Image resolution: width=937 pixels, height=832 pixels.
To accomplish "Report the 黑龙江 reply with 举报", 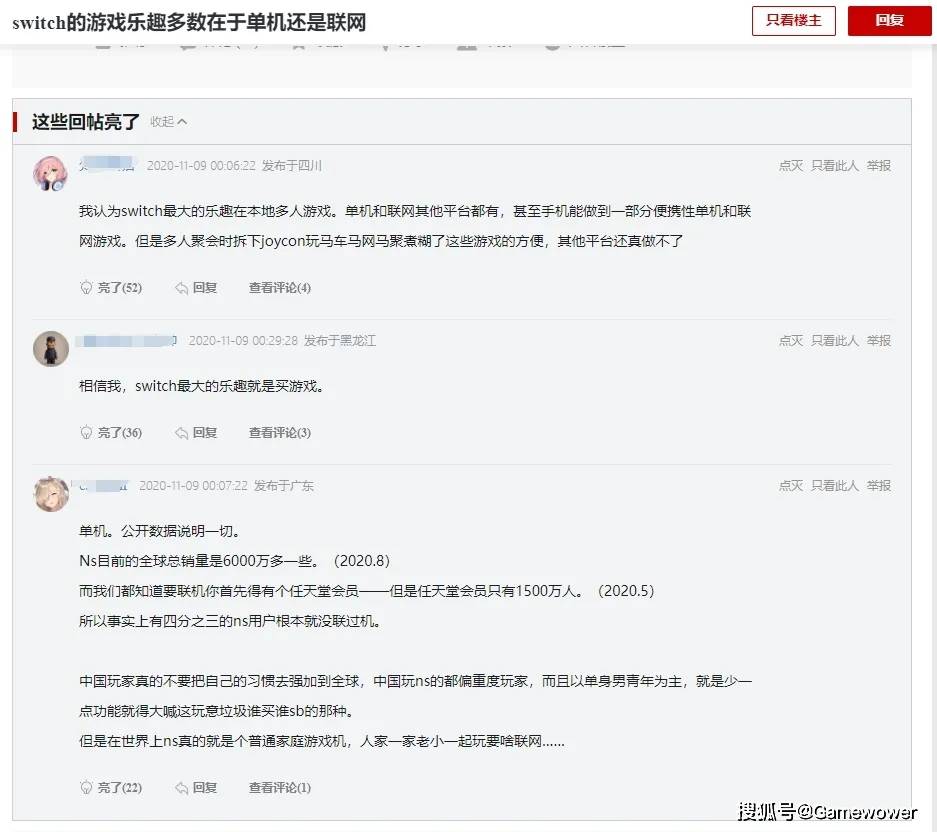I will pos(878,341).
